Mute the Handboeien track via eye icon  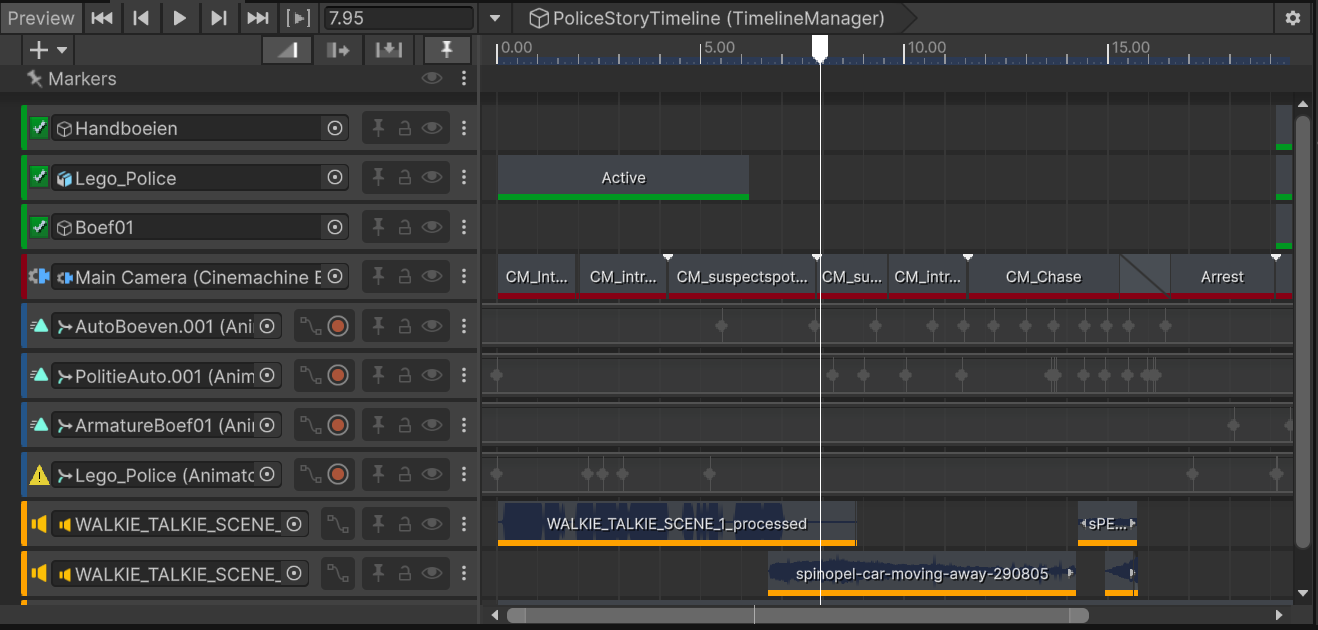tap(432, 128)
